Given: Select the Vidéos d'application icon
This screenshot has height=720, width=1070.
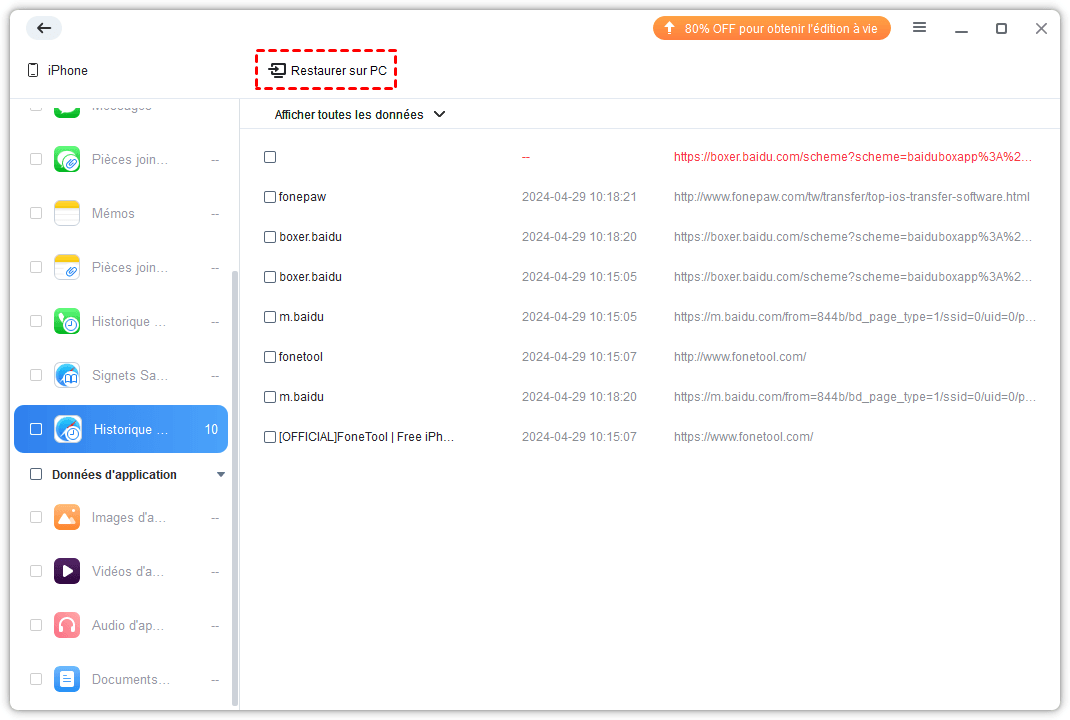Looking at the screenshot, I should pos(67,571).
